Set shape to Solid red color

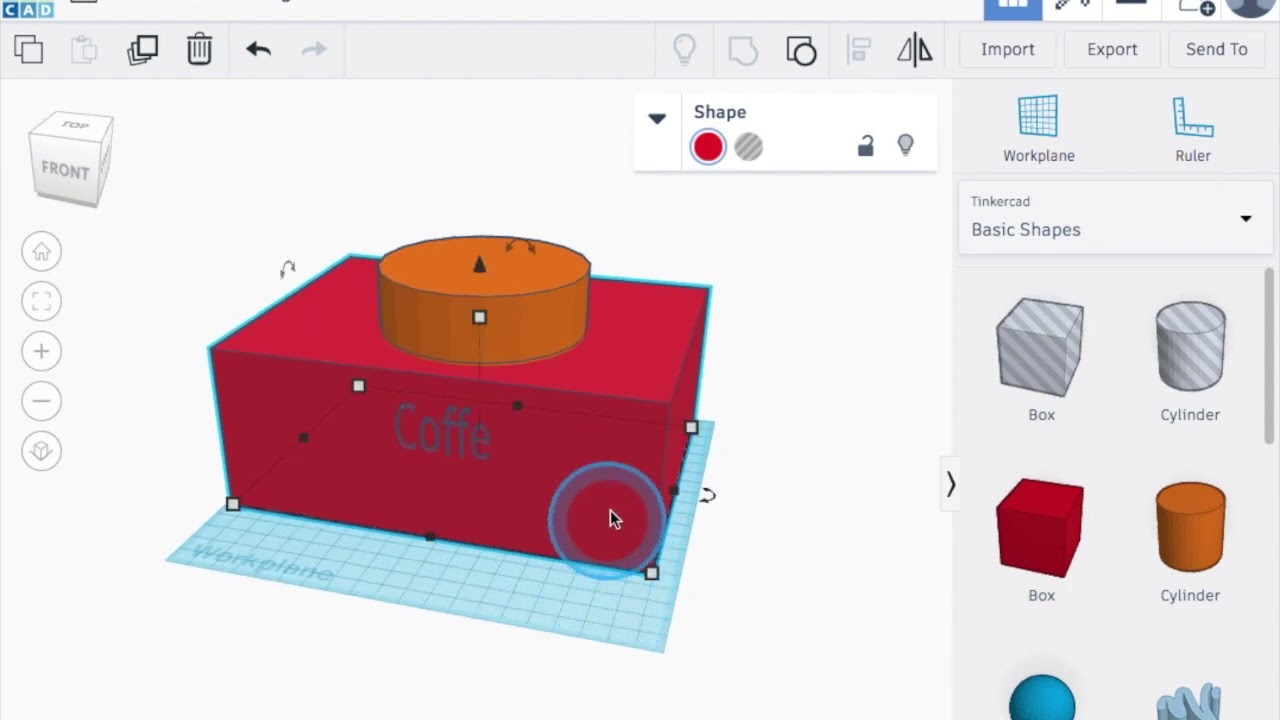click(708, 147)
